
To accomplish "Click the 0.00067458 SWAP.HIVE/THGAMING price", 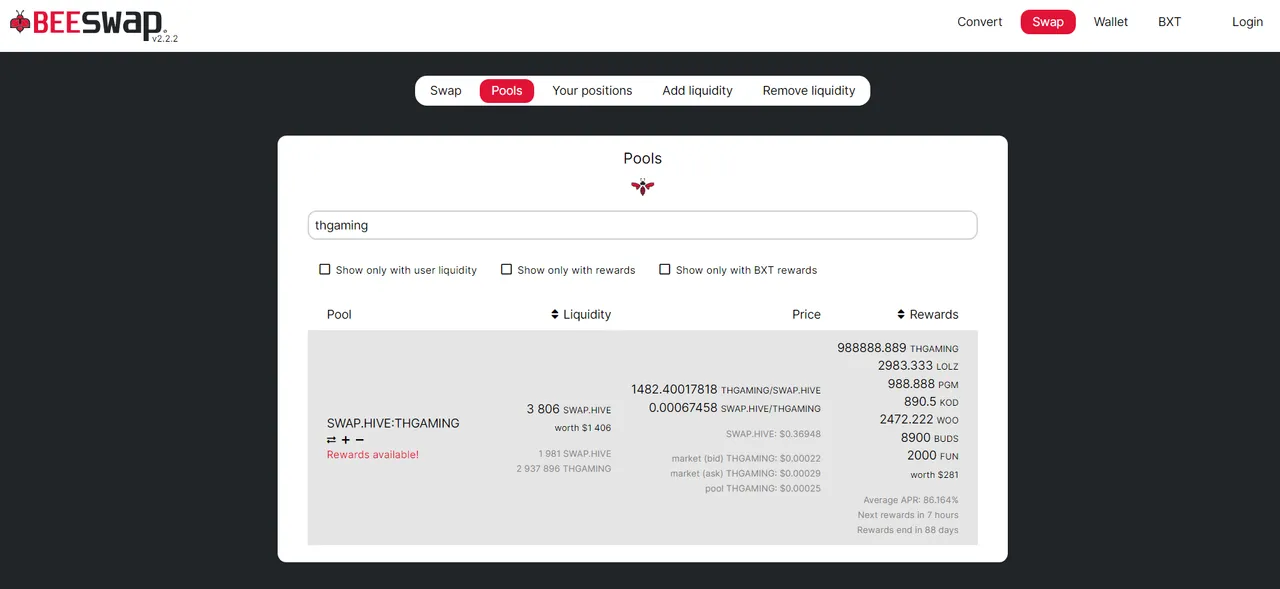I will click(x=735, y=408).
